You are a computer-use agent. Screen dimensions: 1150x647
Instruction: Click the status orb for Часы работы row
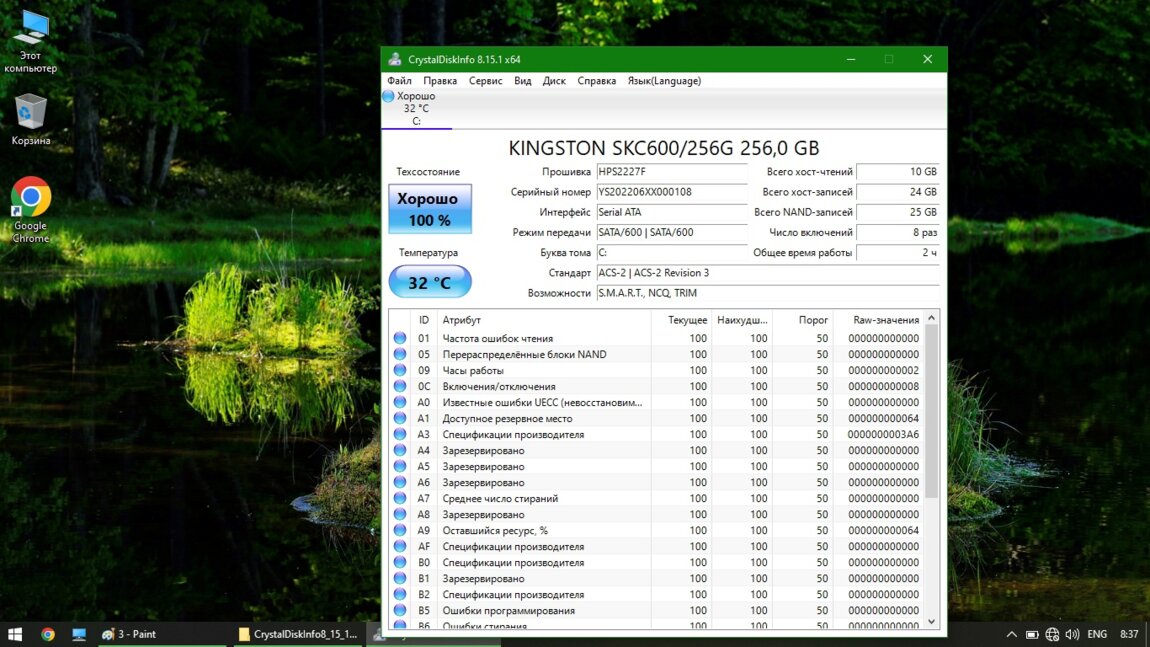click(x=400, y=371)
